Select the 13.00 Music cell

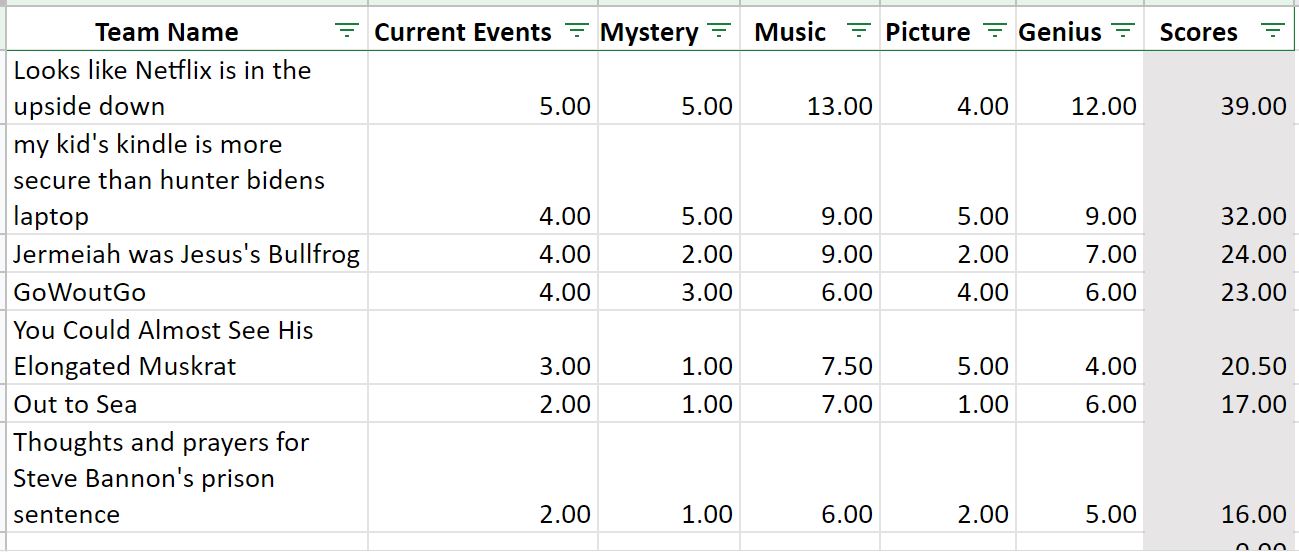(810, 88)
